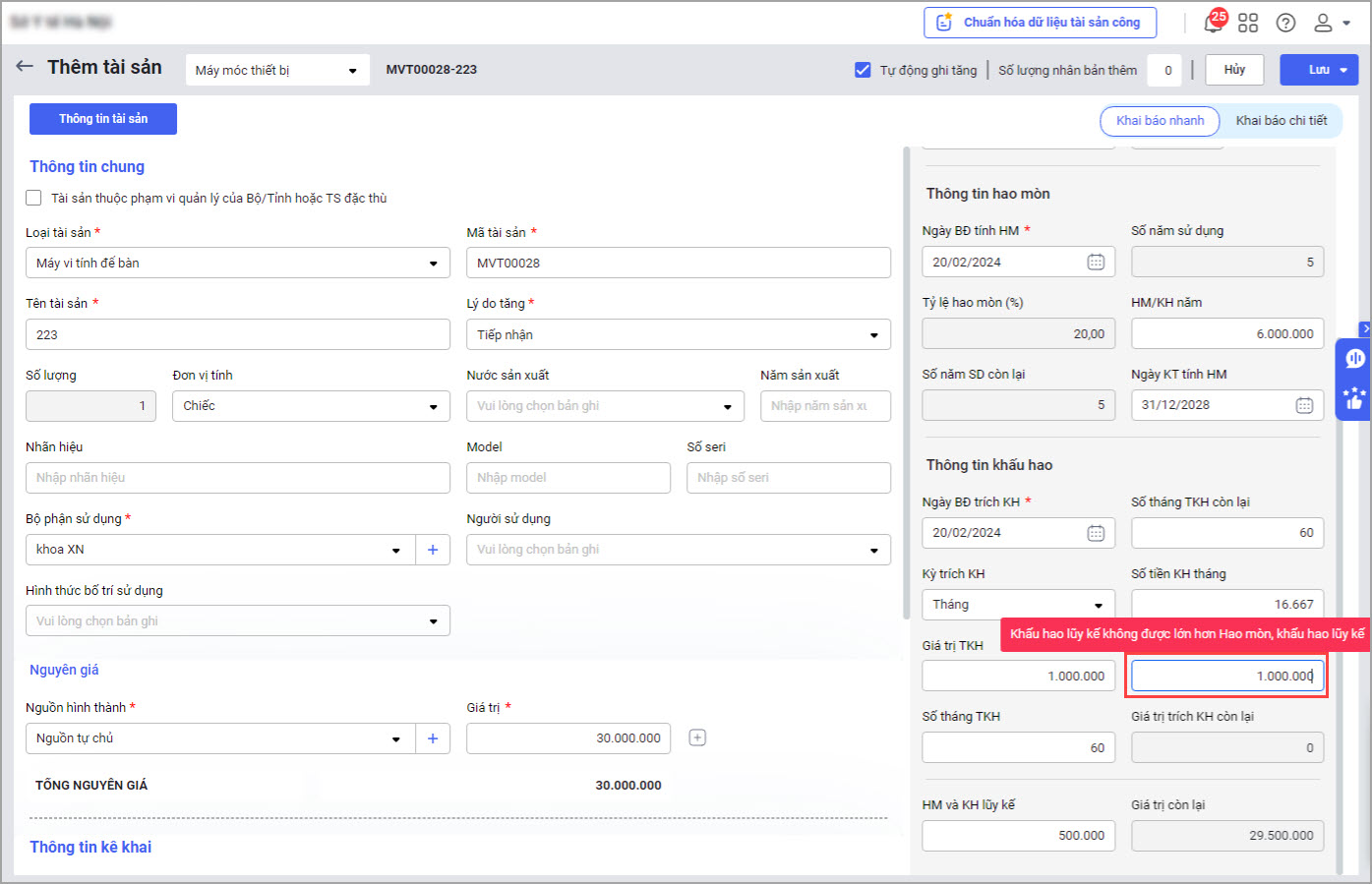This screenshot has width=1372, height=884.
Task: Check Tài sản thuộc phạm vi quản lý checkbox
Action: (x=33, y=198)
